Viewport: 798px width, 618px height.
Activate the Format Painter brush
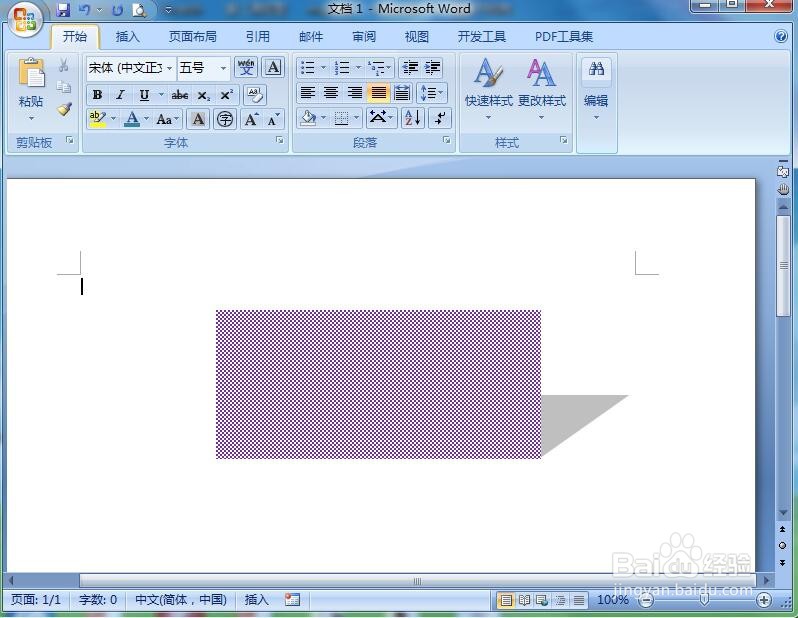coord(64,108)
